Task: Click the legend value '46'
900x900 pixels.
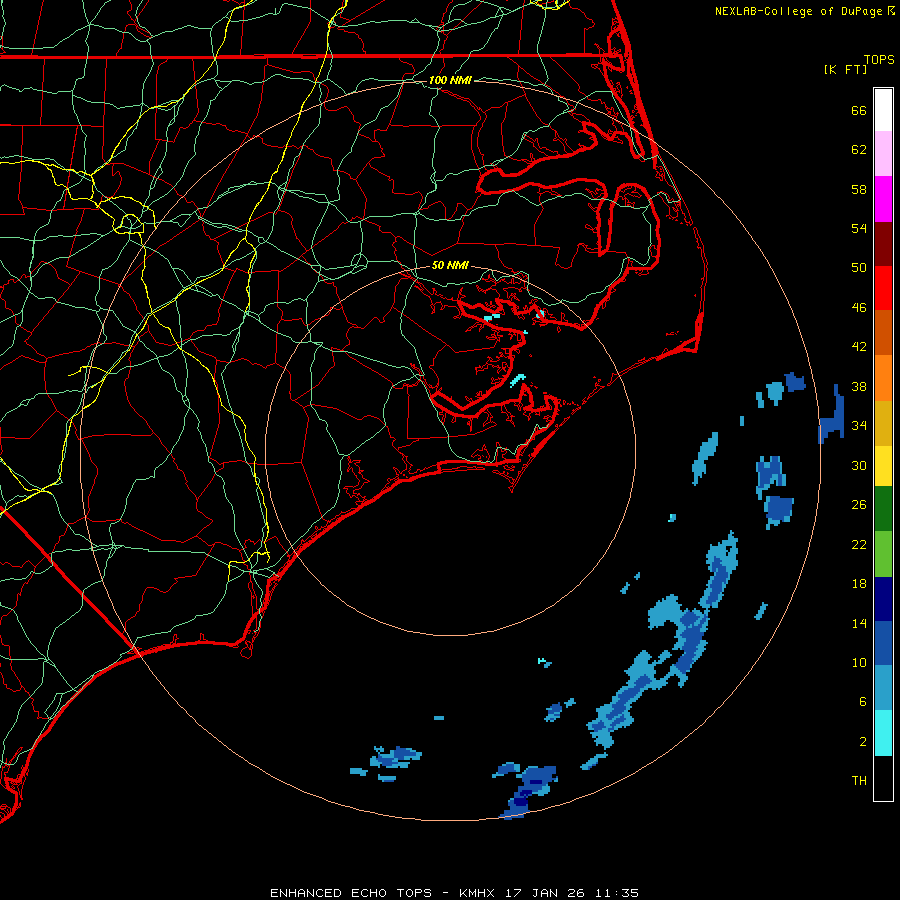Action: pos(859,308)
